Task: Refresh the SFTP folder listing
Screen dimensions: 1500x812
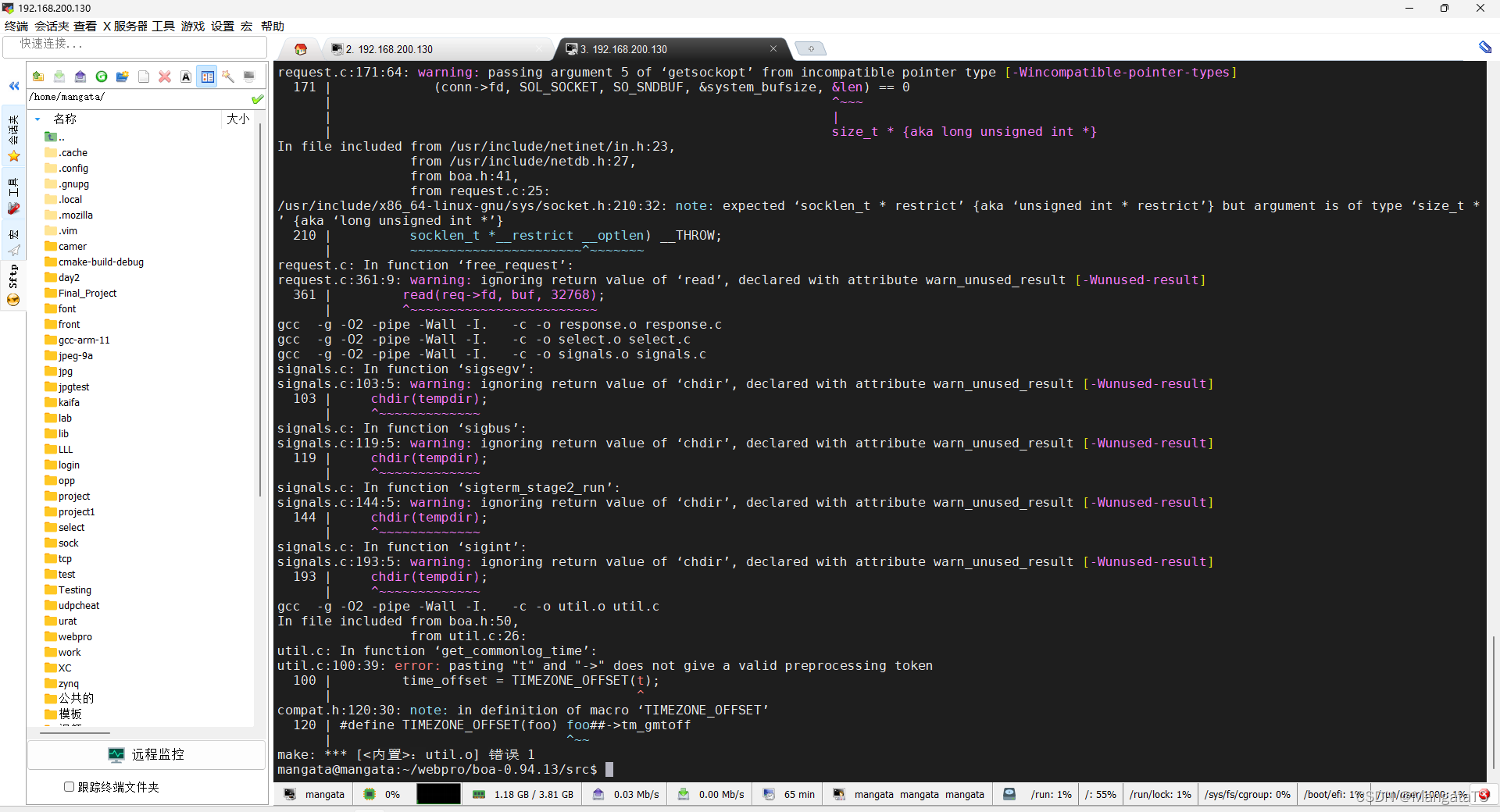Action: 102,77
